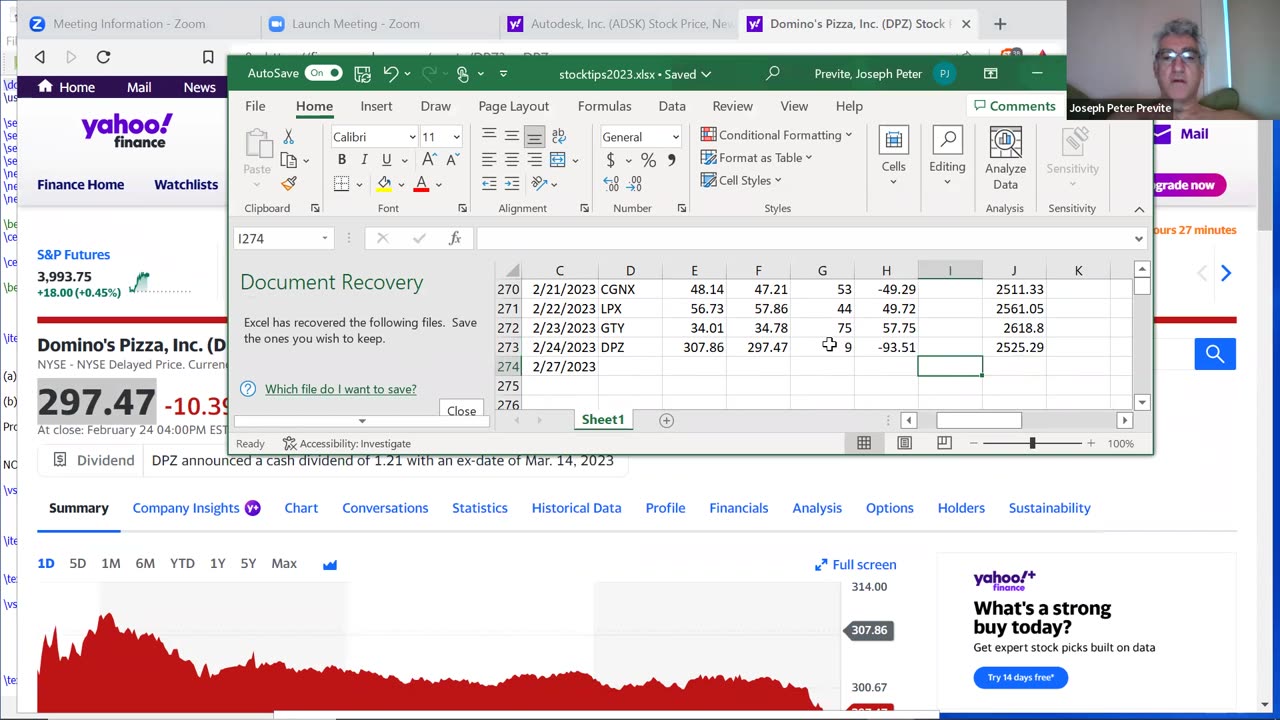Image resolution: width=1280 pixels, height=720 pixels.
Task: Open Yahoo Historical Data tab
Action: pos(576,508)
